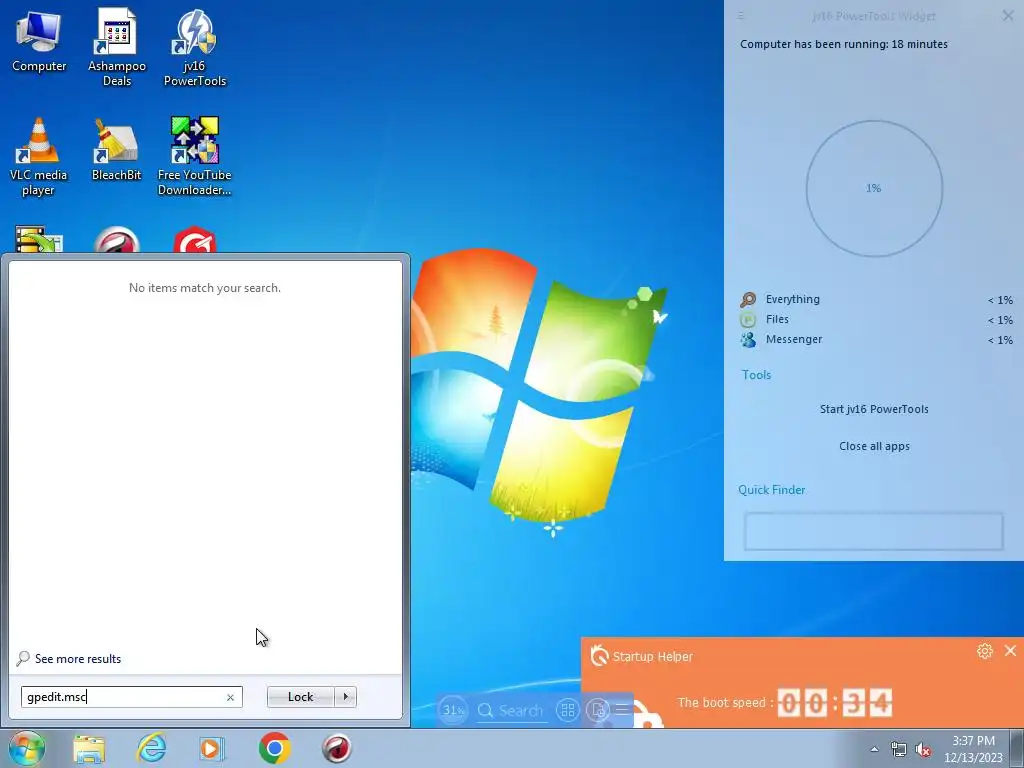Click the Start menu search box
Screen dimensions: 1024x768
131,697
